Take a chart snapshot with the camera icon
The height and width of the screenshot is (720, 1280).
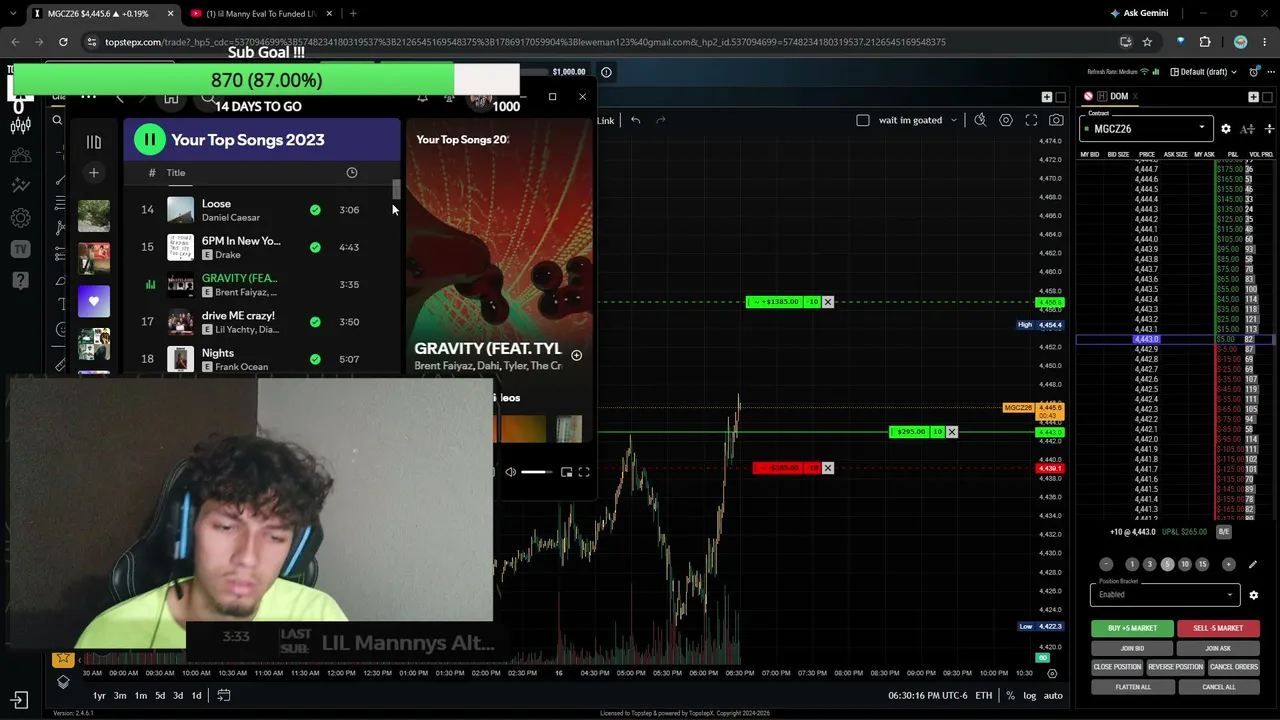click(1056, 120)
